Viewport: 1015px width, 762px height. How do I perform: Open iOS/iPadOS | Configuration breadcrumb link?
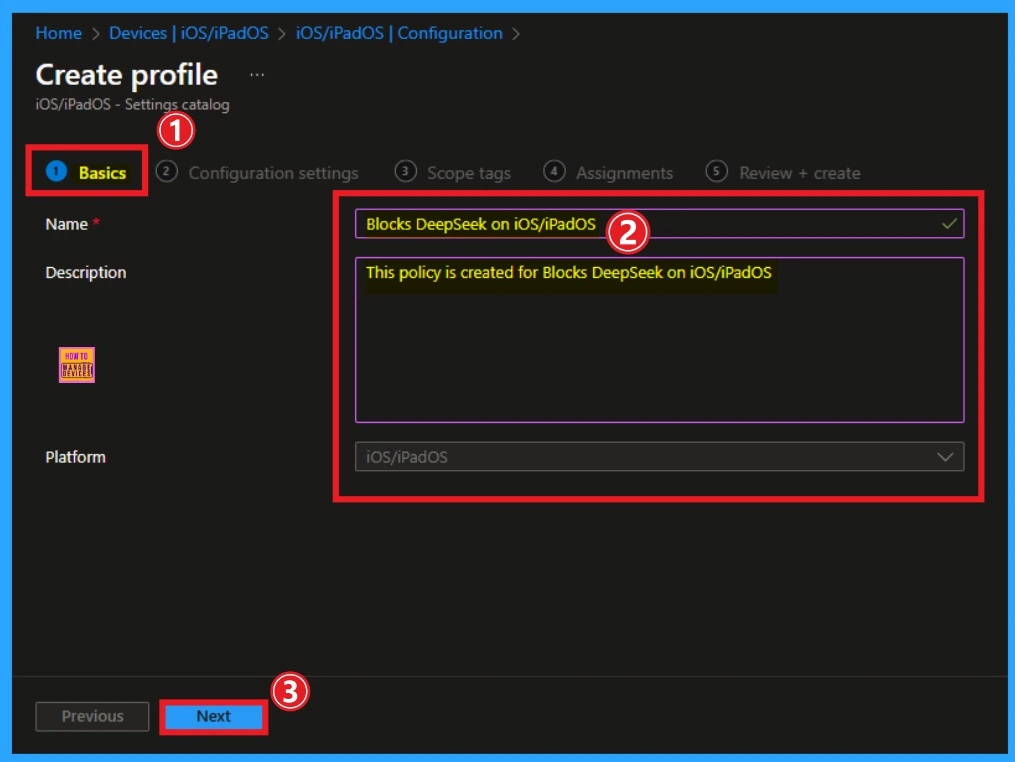click(x=399, y=33)
